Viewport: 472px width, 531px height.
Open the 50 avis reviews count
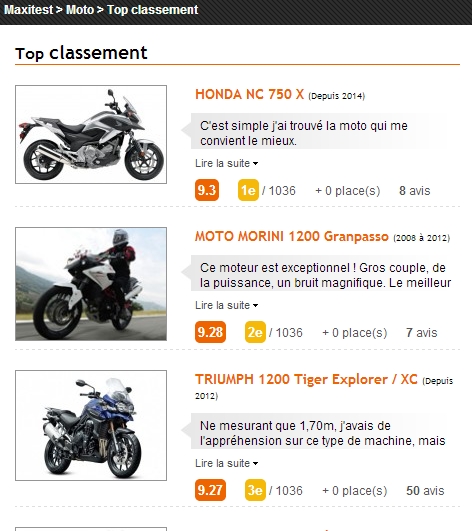click(425, 491)
